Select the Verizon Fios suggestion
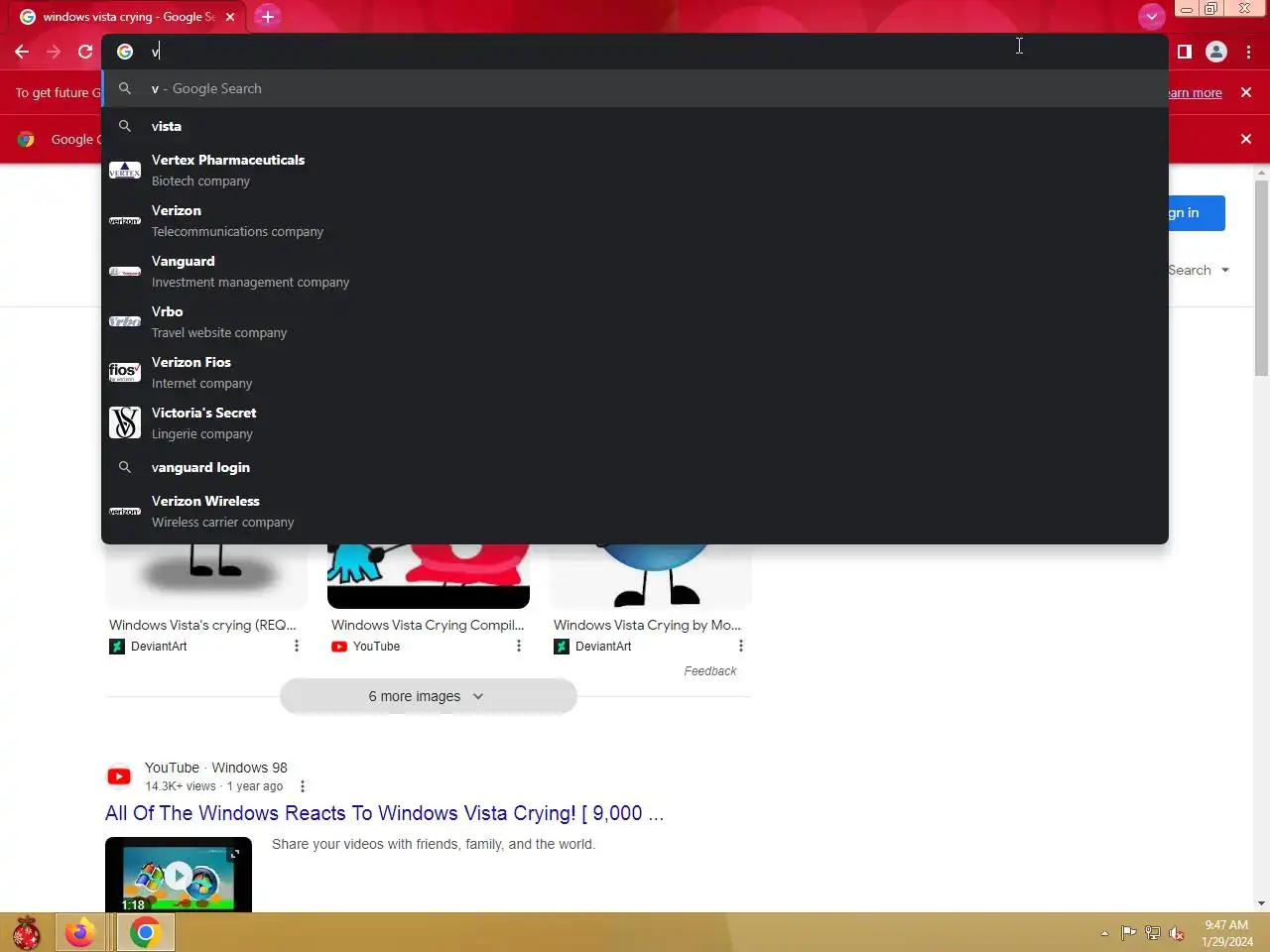 [635, 373]
